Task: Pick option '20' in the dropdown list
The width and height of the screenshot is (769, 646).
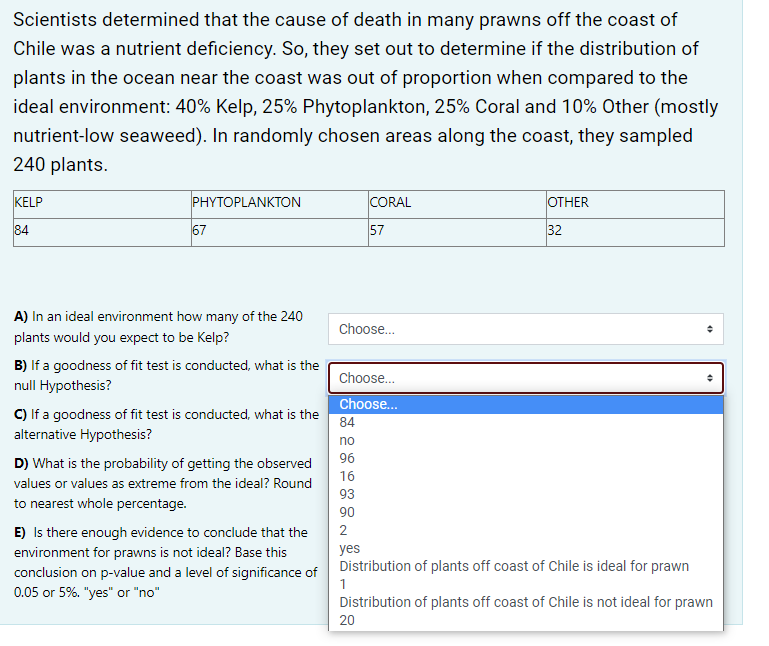Action: coord(526,620)
